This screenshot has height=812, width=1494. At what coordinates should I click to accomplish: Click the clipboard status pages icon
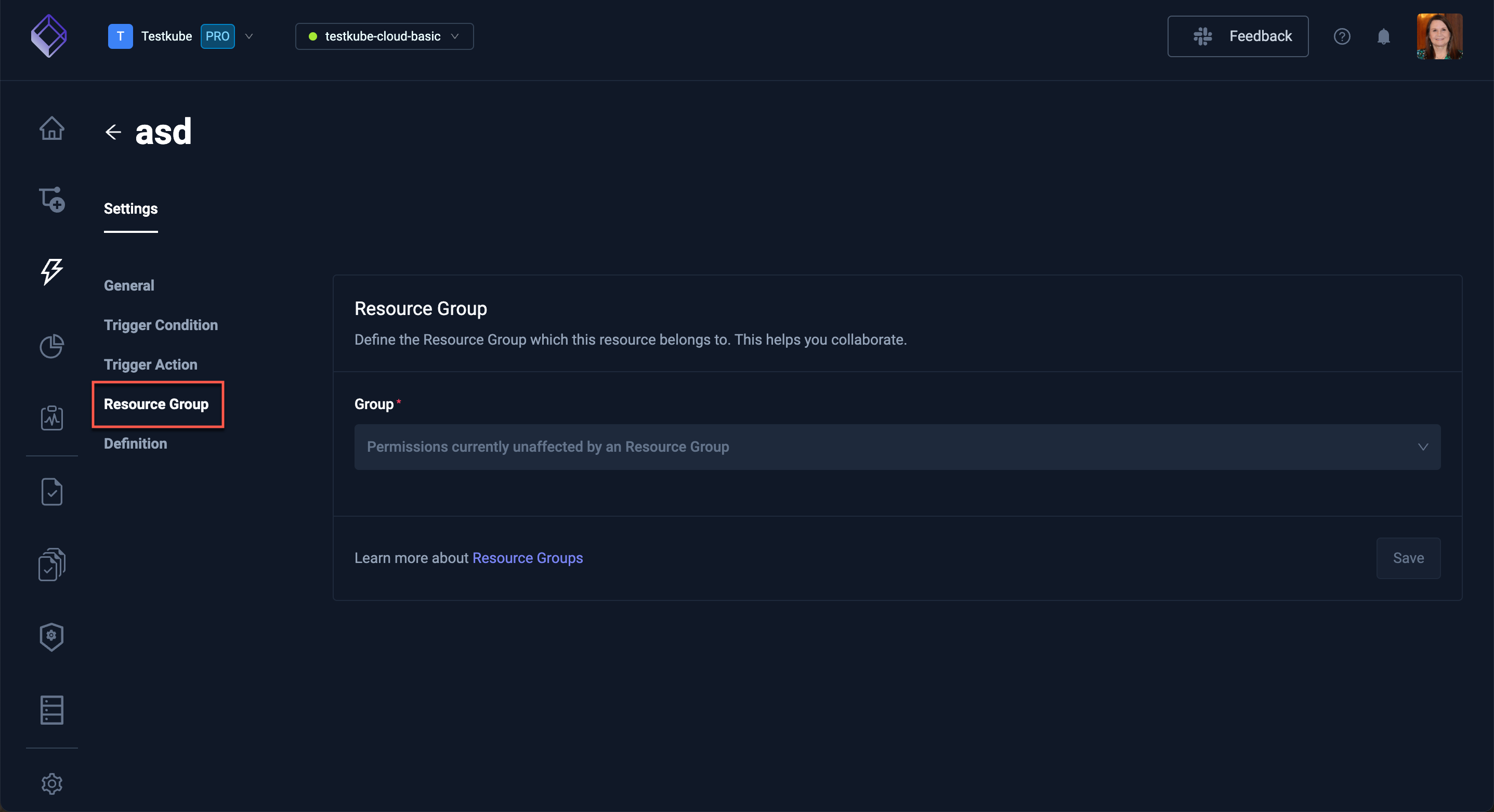click(51, 417)
